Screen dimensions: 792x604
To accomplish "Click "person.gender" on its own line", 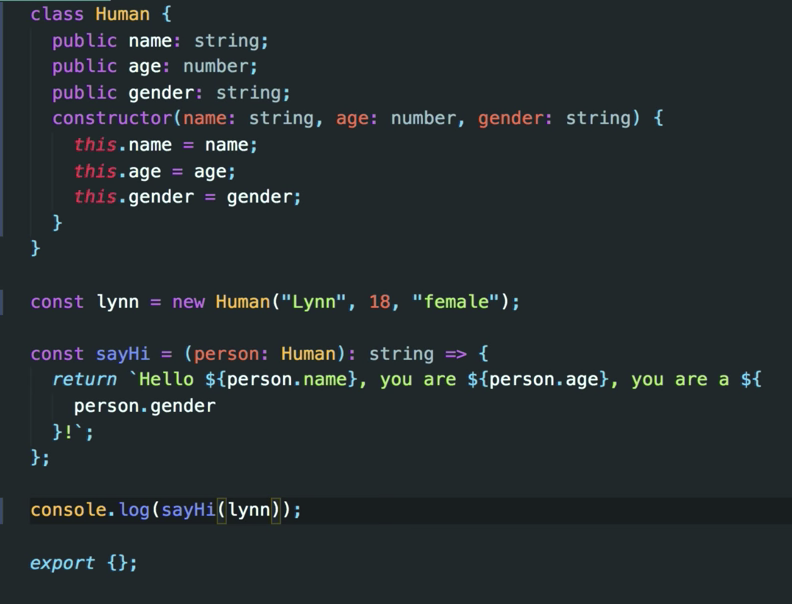I will point(144,407).
